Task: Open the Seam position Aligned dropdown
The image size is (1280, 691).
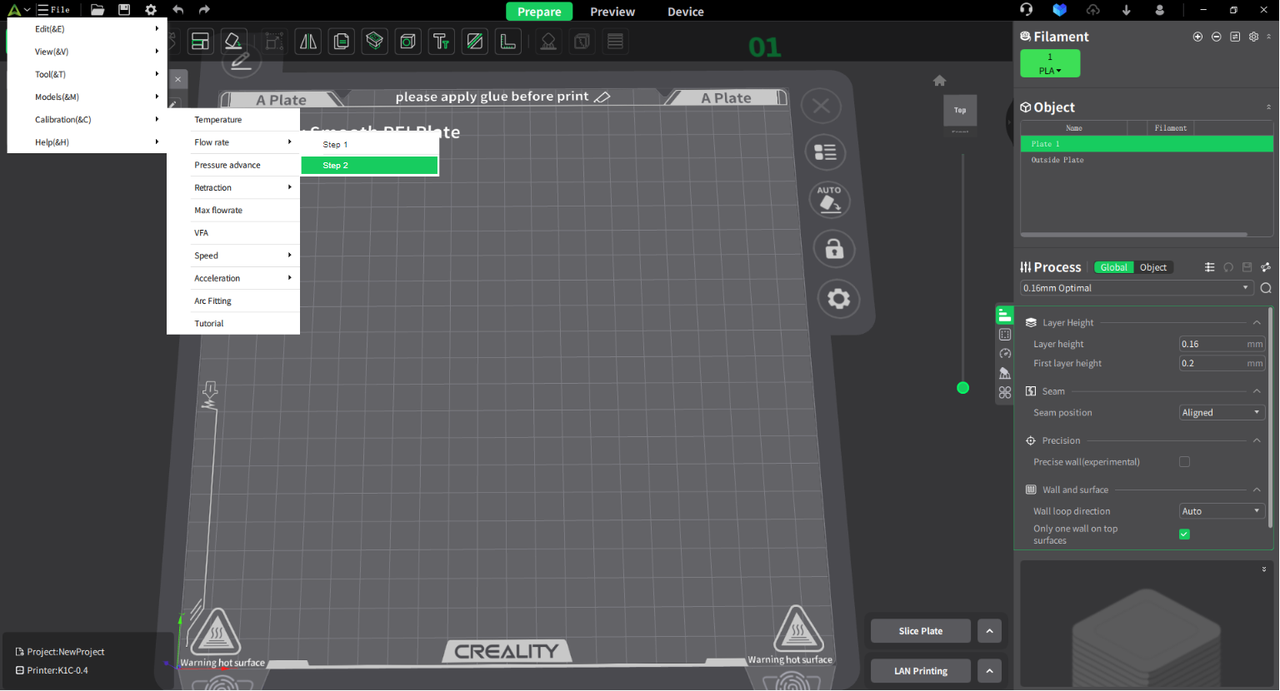Action: 1221,412
